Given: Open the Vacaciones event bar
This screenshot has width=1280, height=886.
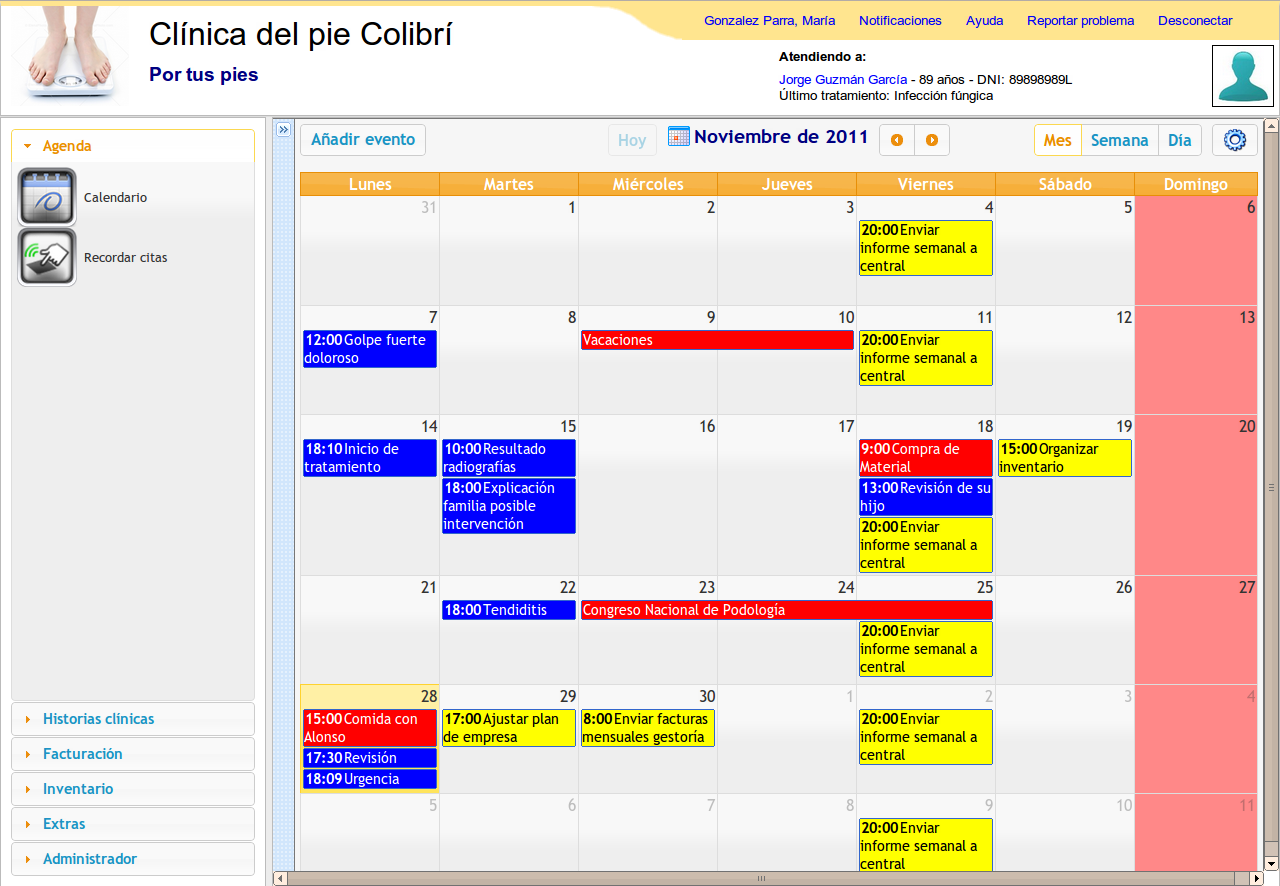Looking at the screenshot, I should coord(717,340).
